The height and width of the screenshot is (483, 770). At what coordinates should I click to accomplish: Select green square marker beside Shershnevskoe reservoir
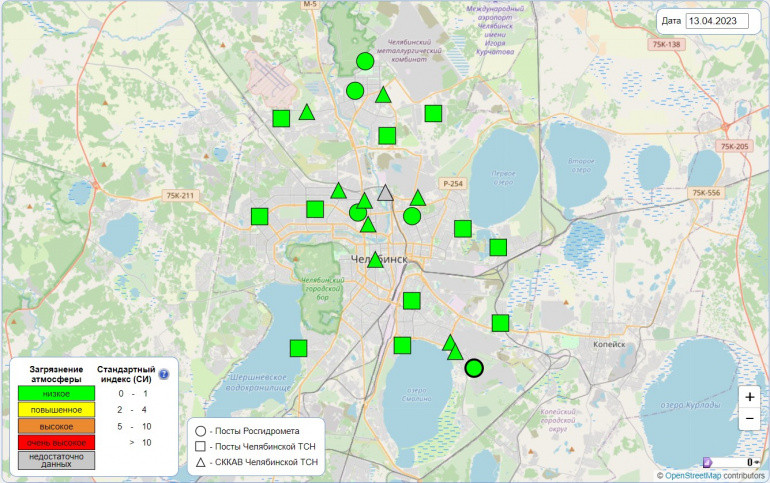[298, 348]
